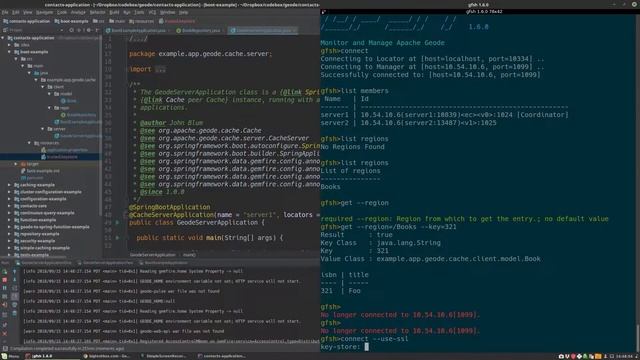Collapse the src folder arrow
This screenshot has height=360, width=640.
click(16, 59)
